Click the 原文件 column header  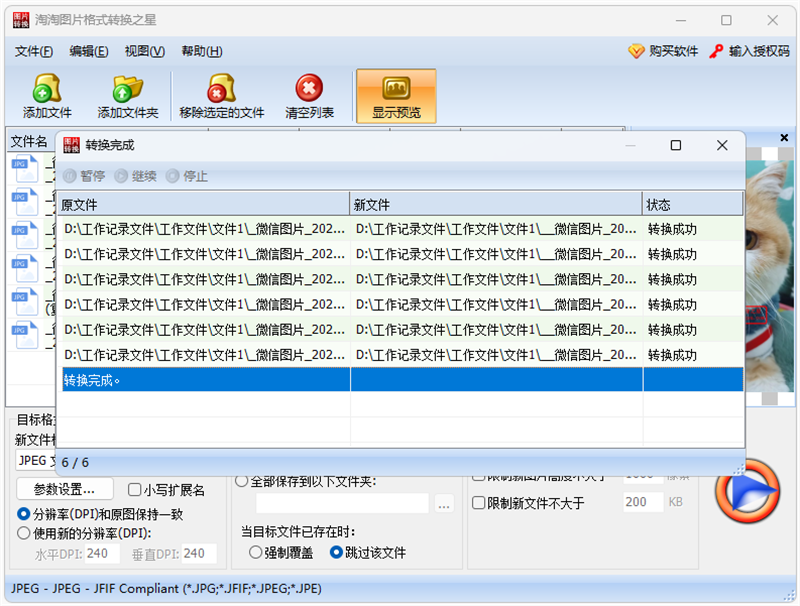pyautogui.click(x=203, y=205)
